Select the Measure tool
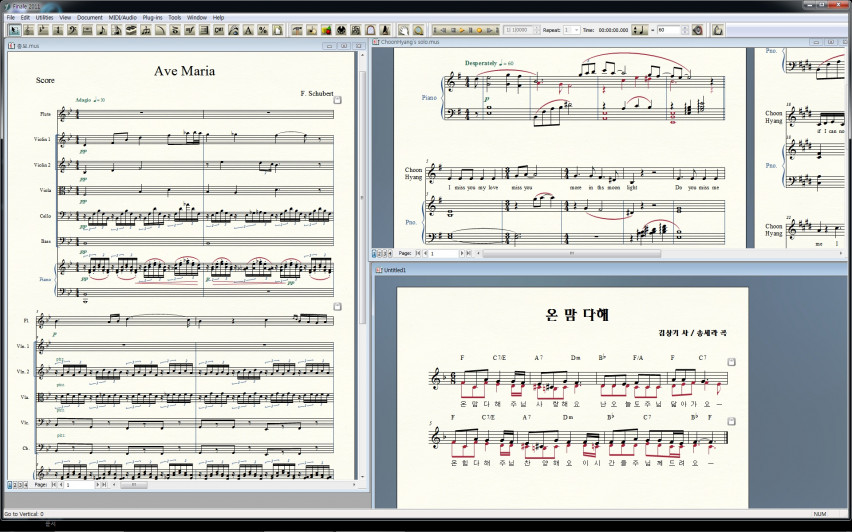Viewport: 852px width, 532px height. click(x=87, y=30)
